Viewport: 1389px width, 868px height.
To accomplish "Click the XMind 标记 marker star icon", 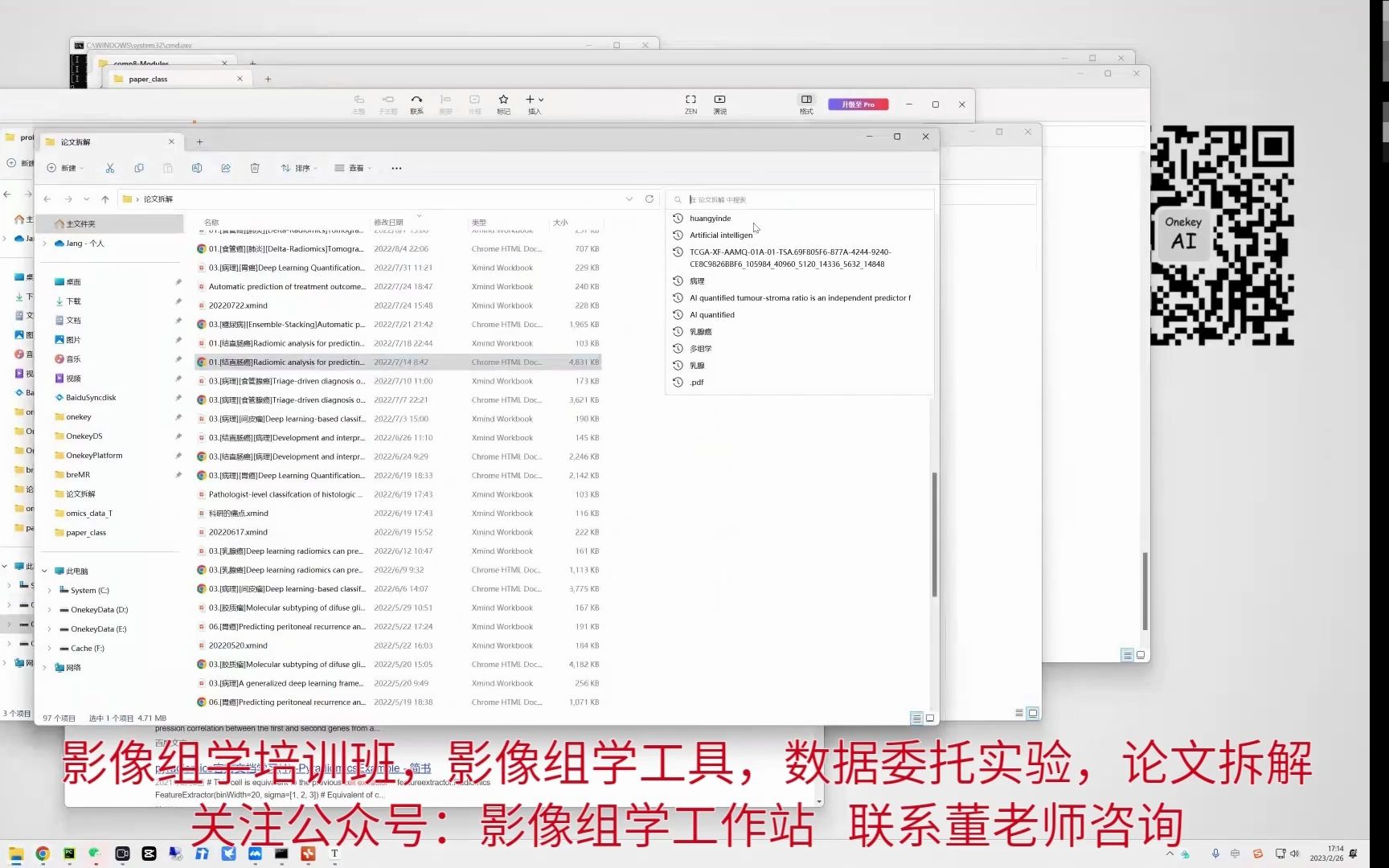I will [x=503, y=104].
